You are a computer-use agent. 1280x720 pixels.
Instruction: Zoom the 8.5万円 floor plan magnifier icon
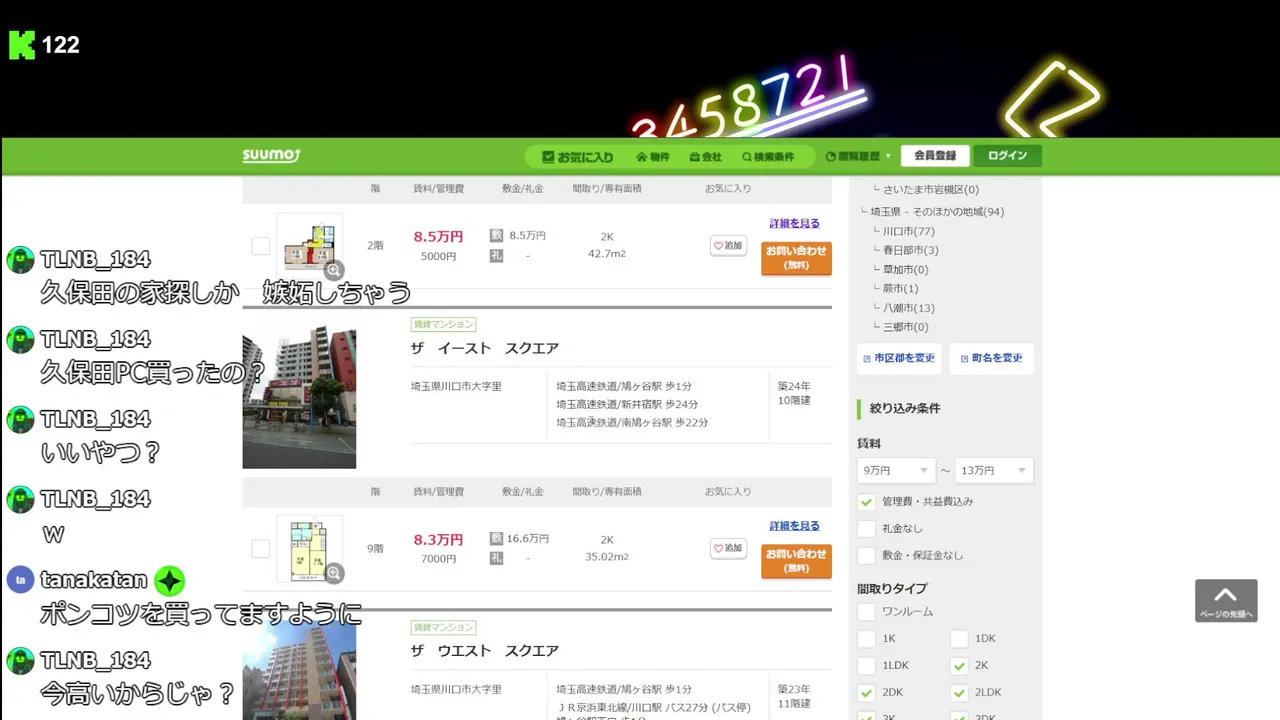(334, 270)
